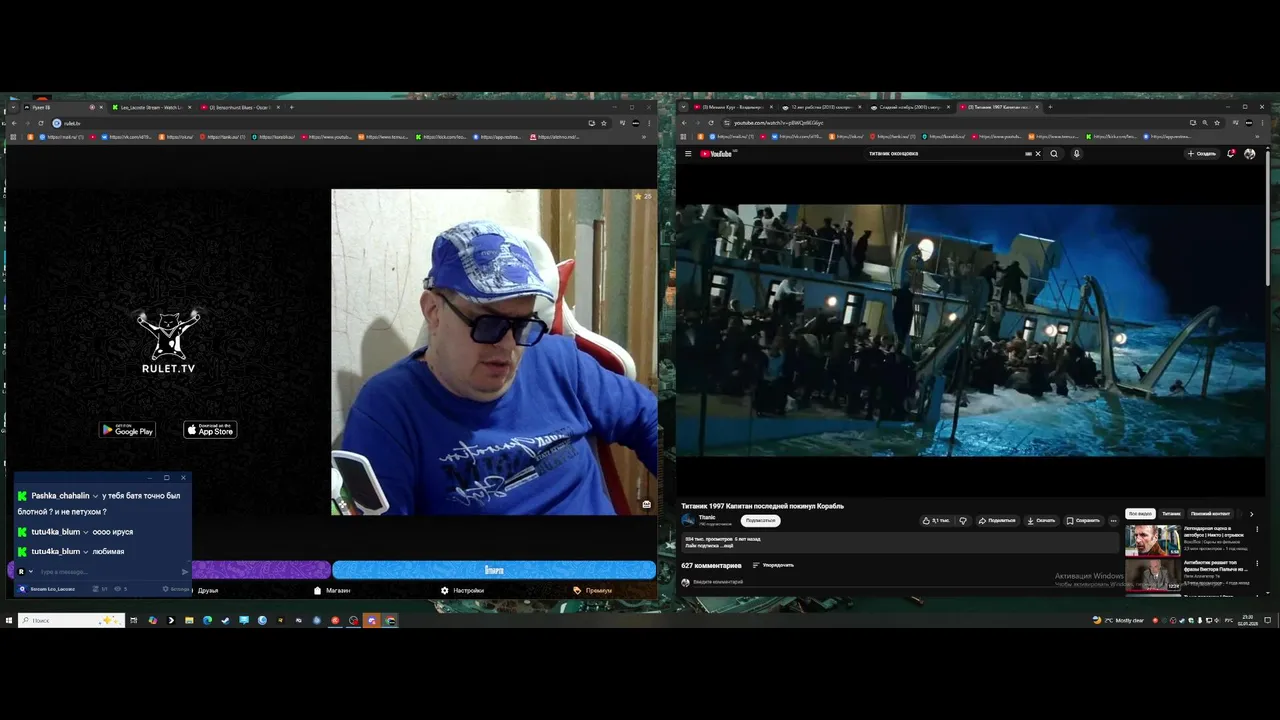
Task: Select the 'Похожий контент' filter chip
Action: (1210, 514)
